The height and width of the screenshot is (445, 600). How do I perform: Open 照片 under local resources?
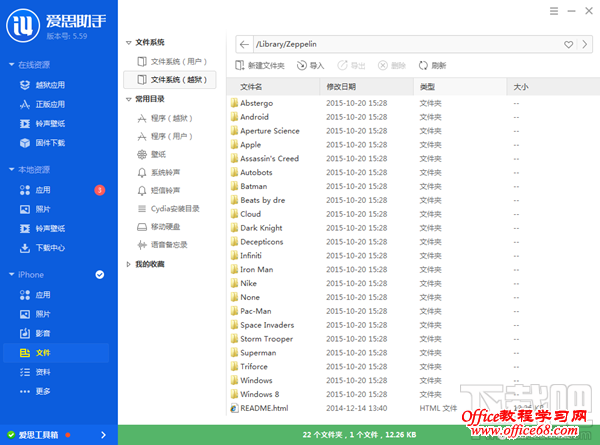tap(35, 209)
